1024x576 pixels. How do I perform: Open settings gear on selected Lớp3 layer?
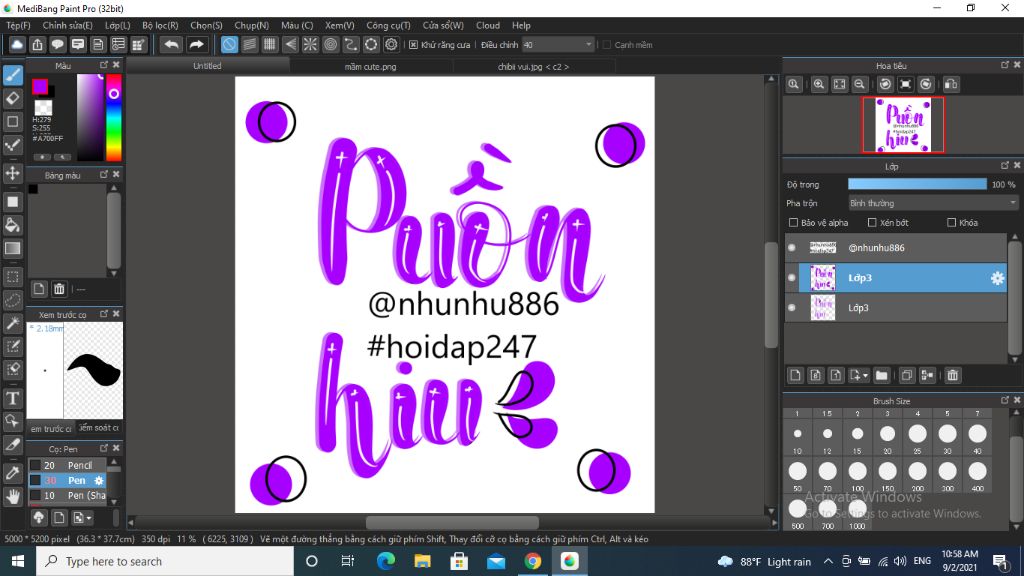click(997, 278)
